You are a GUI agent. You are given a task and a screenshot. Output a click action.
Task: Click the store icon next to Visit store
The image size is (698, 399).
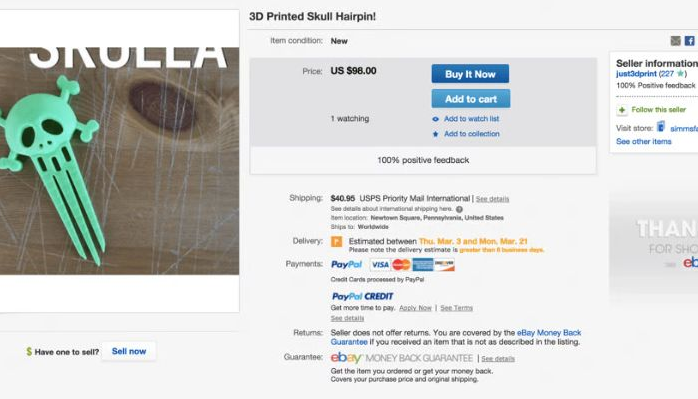[661, 127]
